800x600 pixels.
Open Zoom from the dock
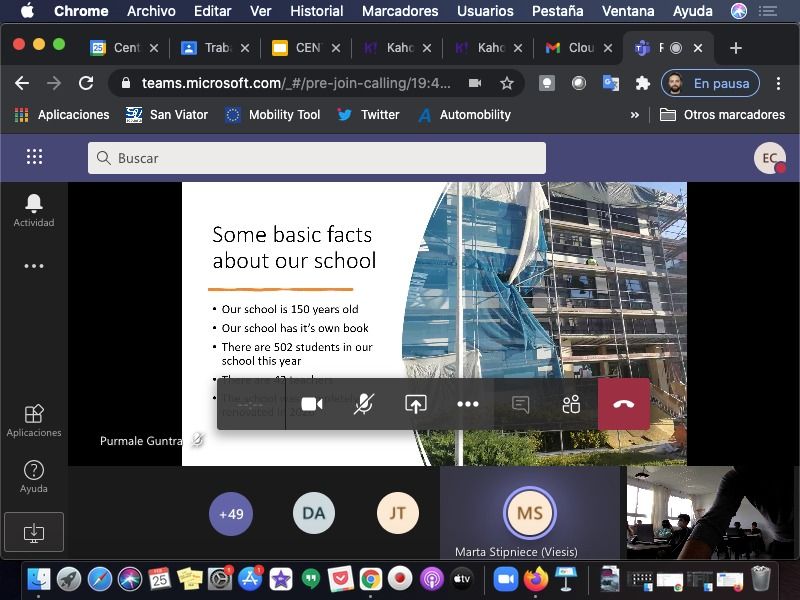[x=505, y=579]
